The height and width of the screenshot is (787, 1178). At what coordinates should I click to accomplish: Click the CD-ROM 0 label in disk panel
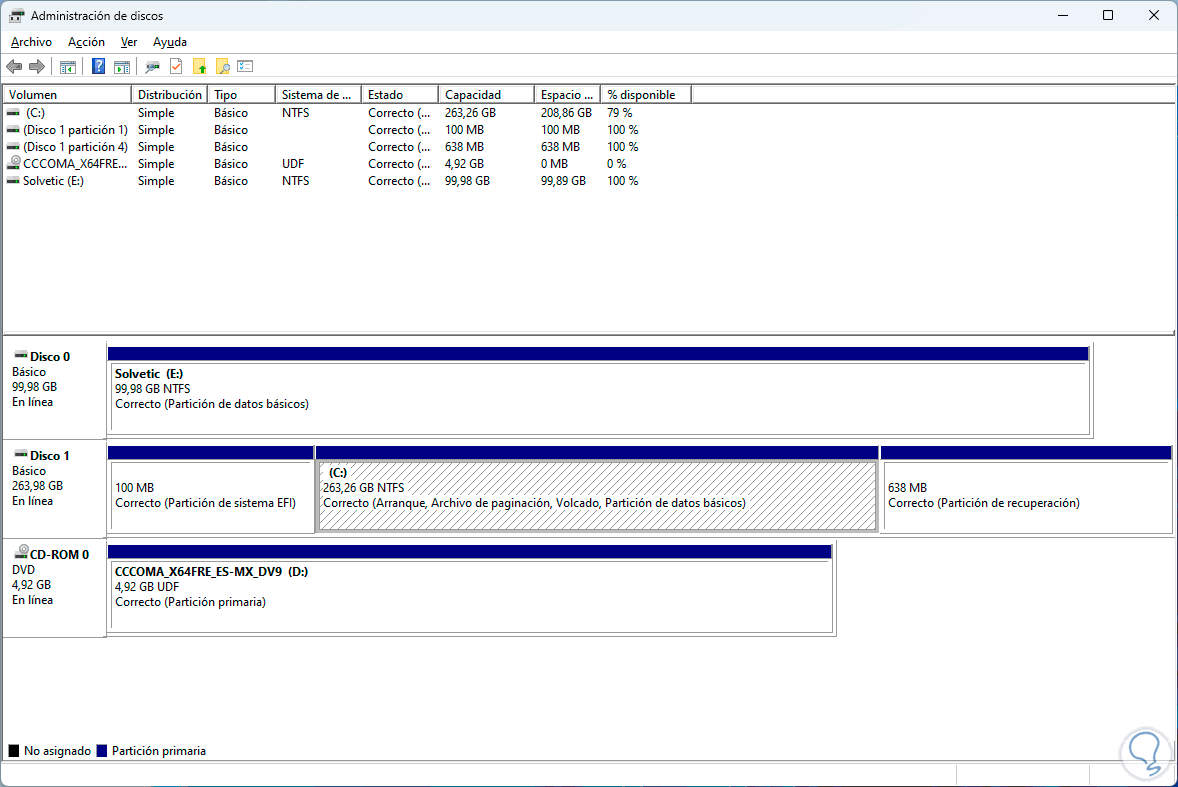pyautogui.click(x=59, y=555)
